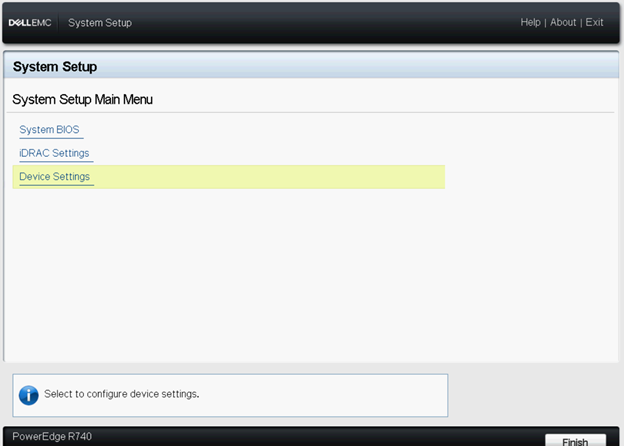Click the 'Select to configure device settings' text
The width and height of the screenshot is (624, 446).
tap(121, 394)
